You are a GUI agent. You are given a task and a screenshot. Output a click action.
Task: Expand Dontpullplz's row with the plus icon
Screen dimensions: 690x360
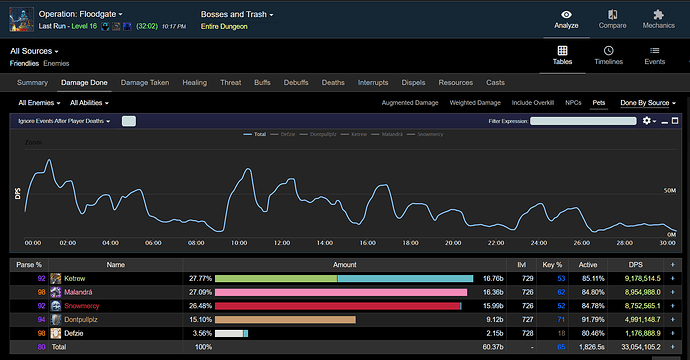pos(672,319)
